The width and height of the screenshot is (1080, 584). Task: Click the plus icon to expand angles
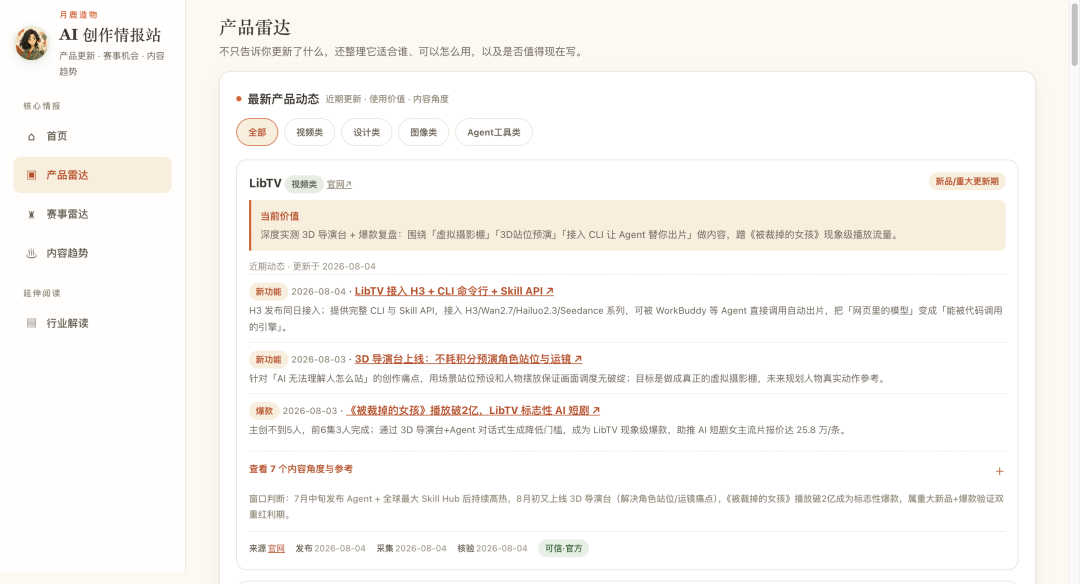click(999, 471)
